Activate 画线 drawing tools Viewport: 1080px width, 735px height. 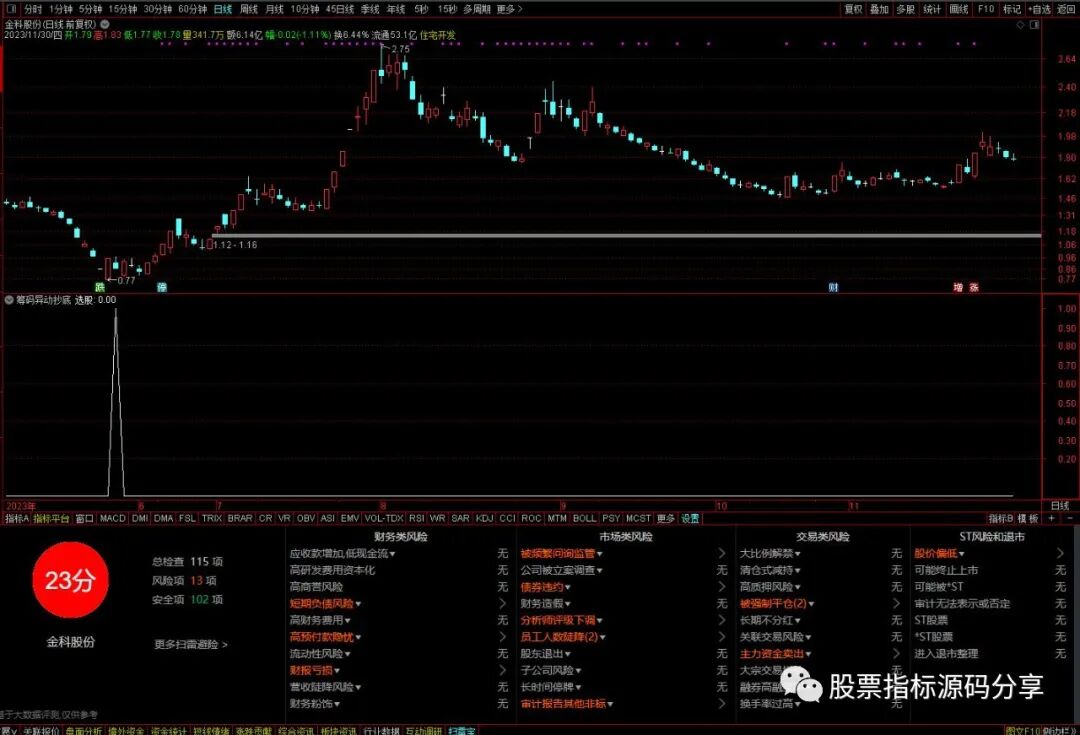959,9
